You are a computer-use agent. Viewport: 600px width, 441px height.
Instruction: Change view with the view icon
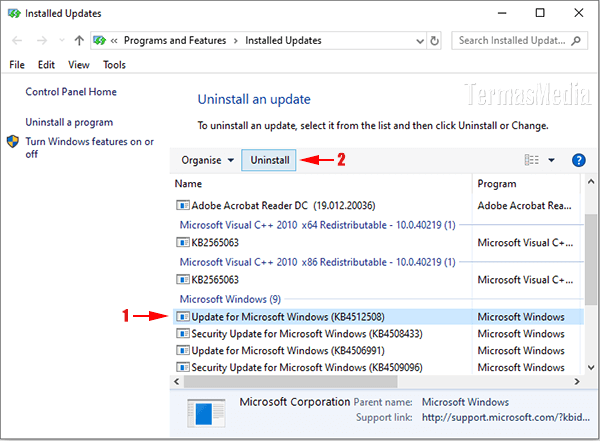532,160
